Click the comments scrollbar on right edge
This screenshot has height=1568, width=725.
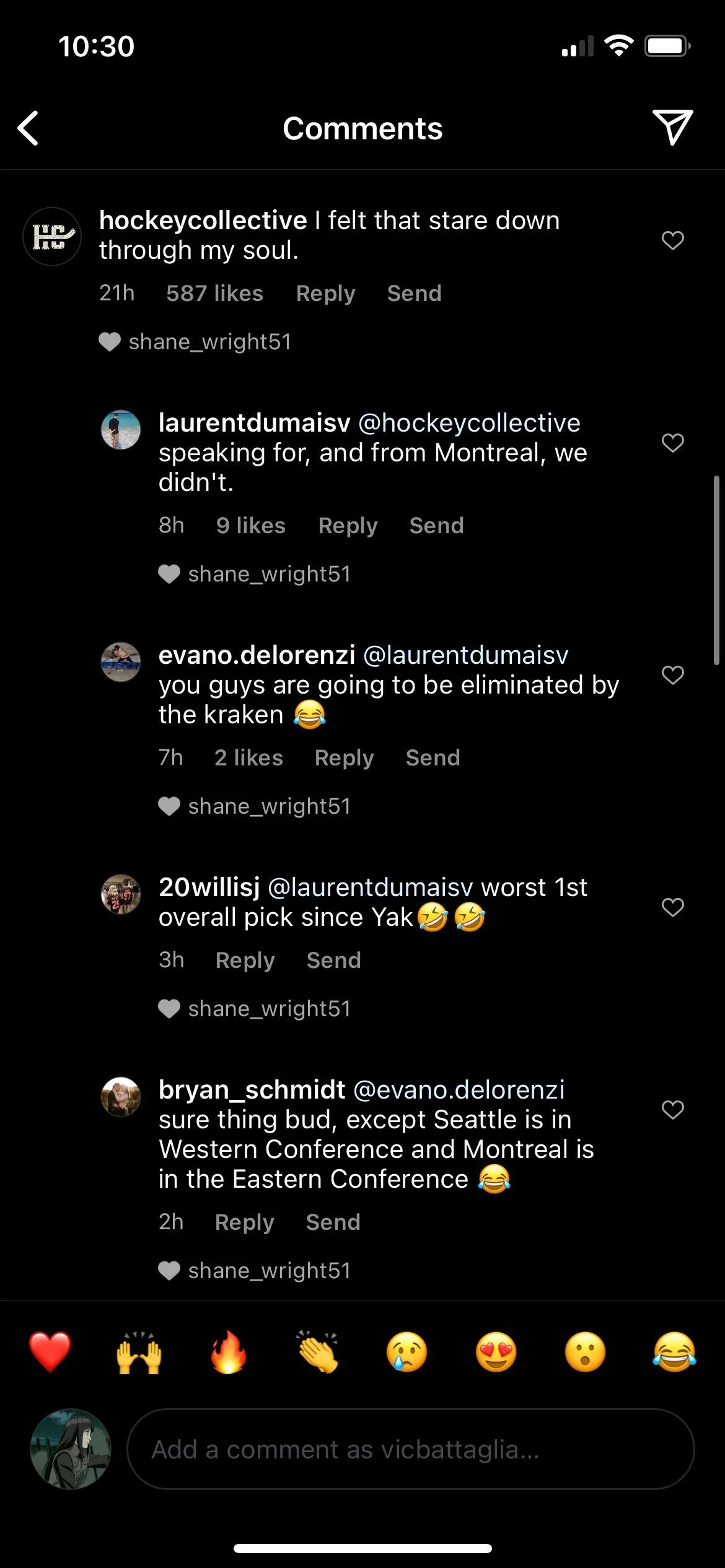coord(716,570)
